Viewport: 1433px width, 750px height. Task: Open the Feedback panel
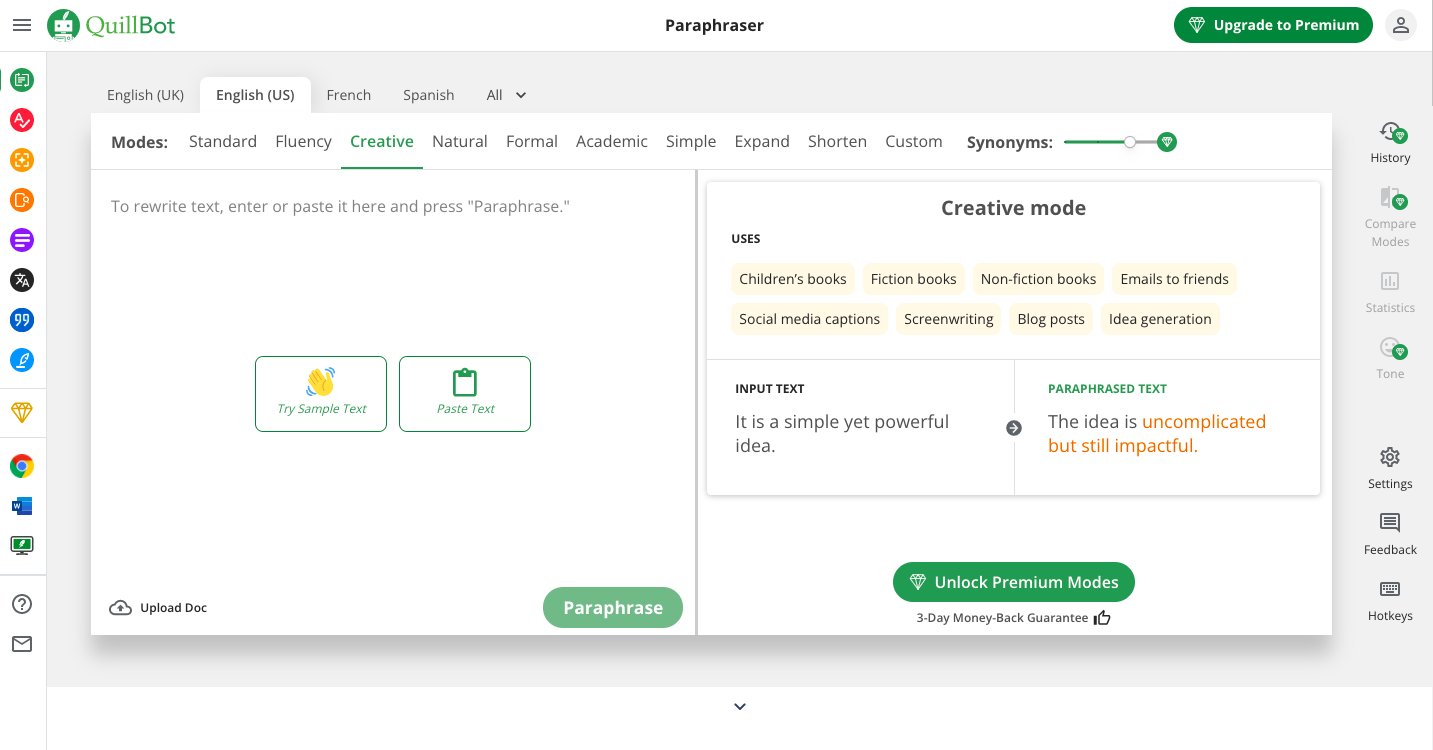pyautogui.click(x=1390, y=534)
